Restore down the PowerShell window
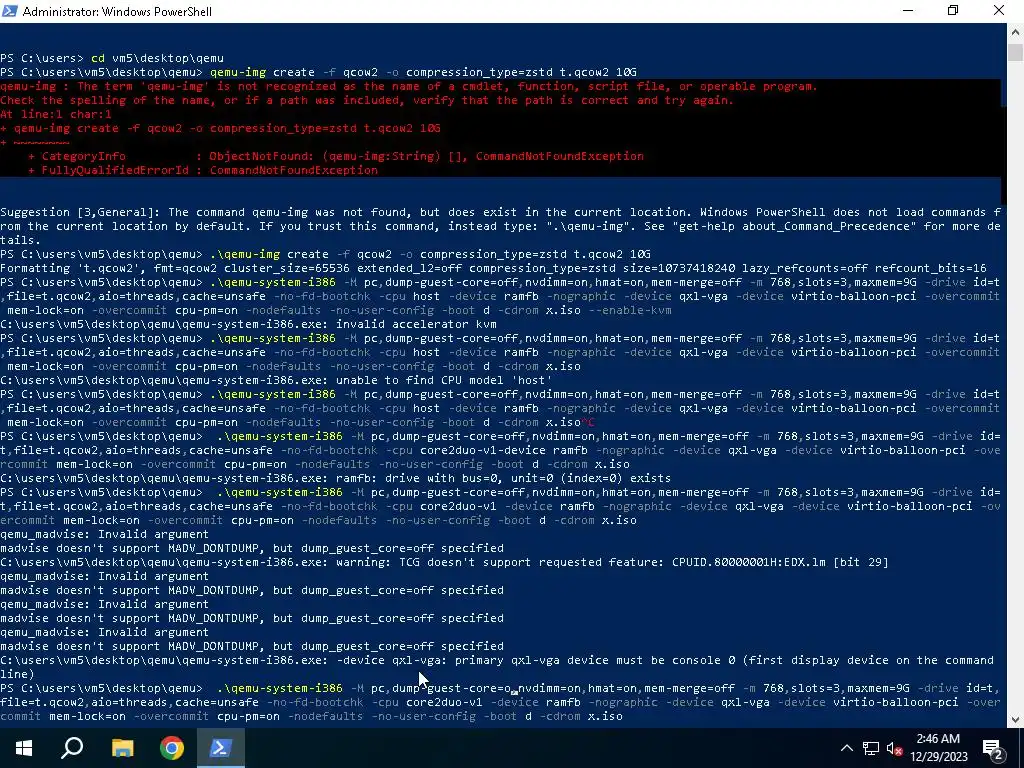This screenshot has width=1024, height=768. point(953,11)
